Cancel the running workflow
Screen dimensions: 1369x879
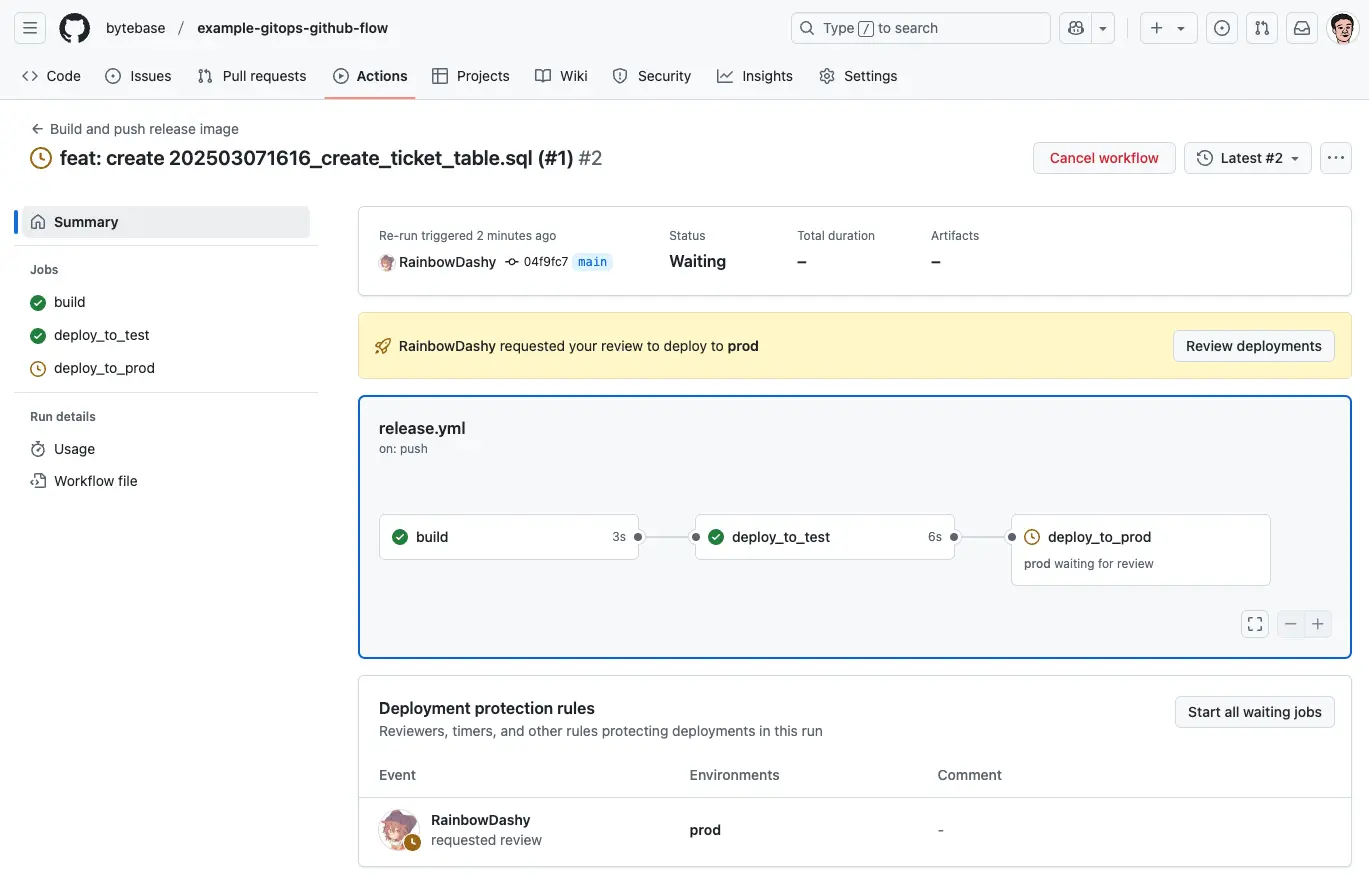(1104, 157)
